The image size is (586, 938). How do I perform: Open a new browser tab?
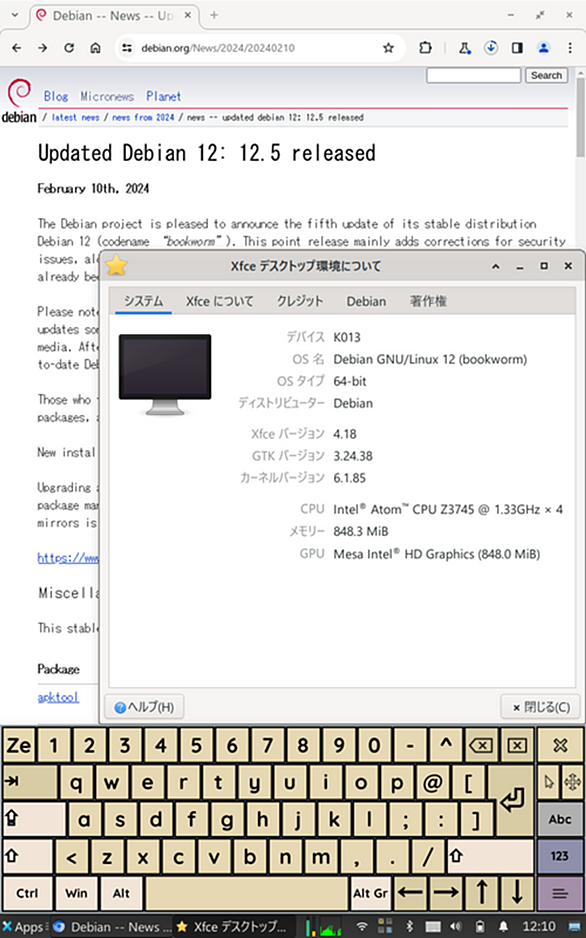tap(214, 15)
